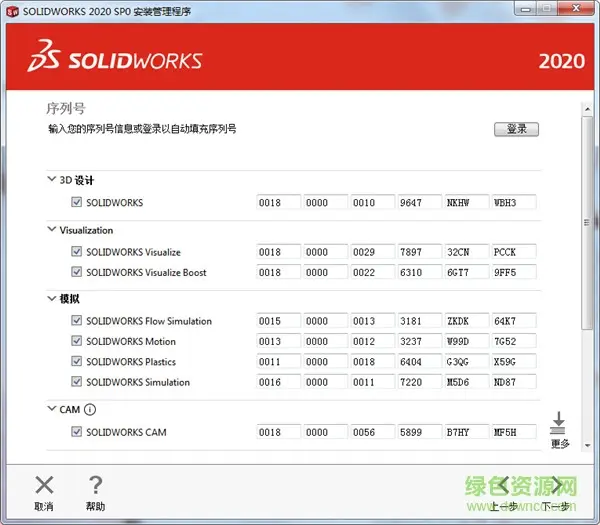The image size is (600, 525).
Task: Click Plastics serial field containing X59G
Action: click(x=514, y=361)
